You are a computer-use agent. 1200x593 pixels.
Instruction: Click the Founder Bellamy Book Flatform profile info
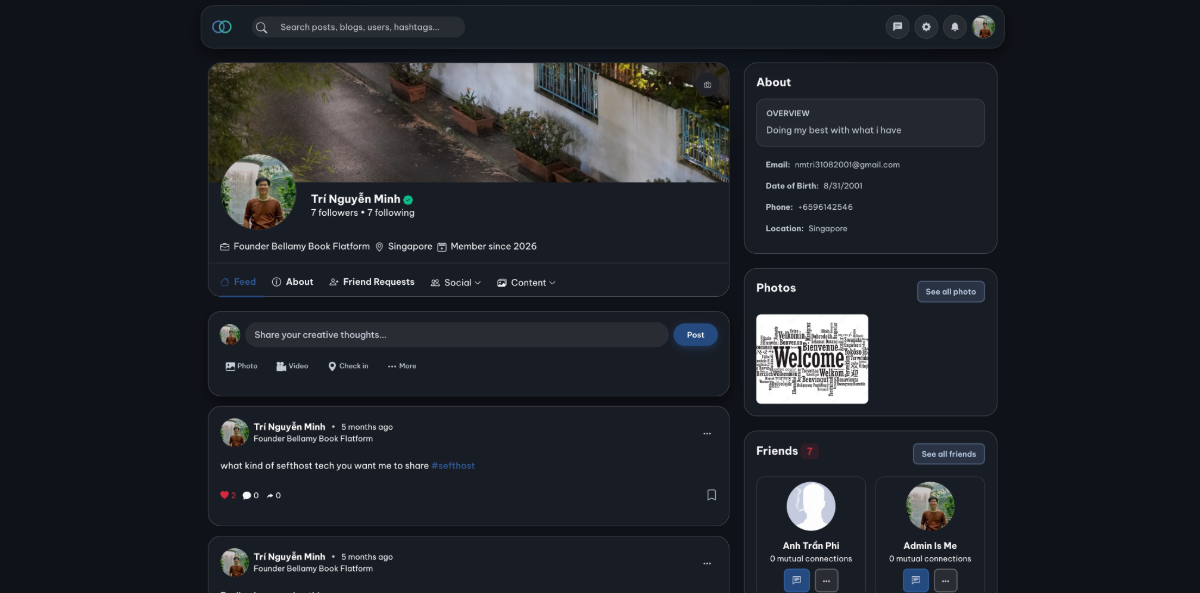(295, 246)
